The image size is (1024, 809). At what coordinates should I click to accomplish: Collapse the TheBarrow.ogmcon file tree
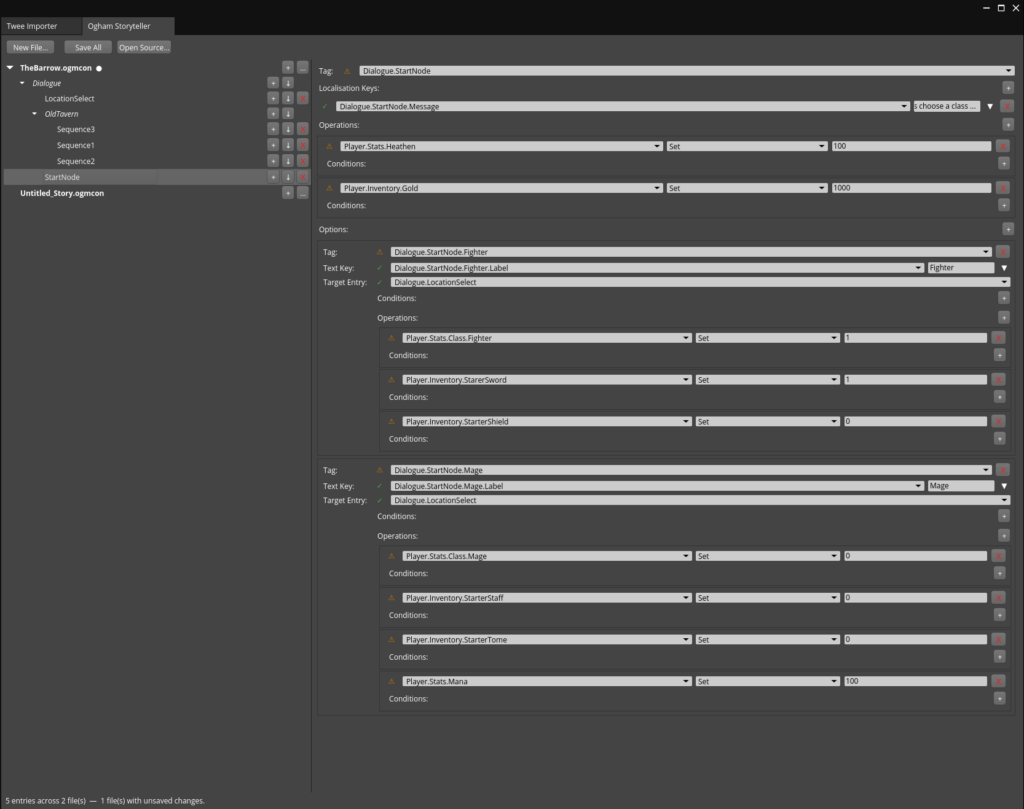(x=10, y=68)
